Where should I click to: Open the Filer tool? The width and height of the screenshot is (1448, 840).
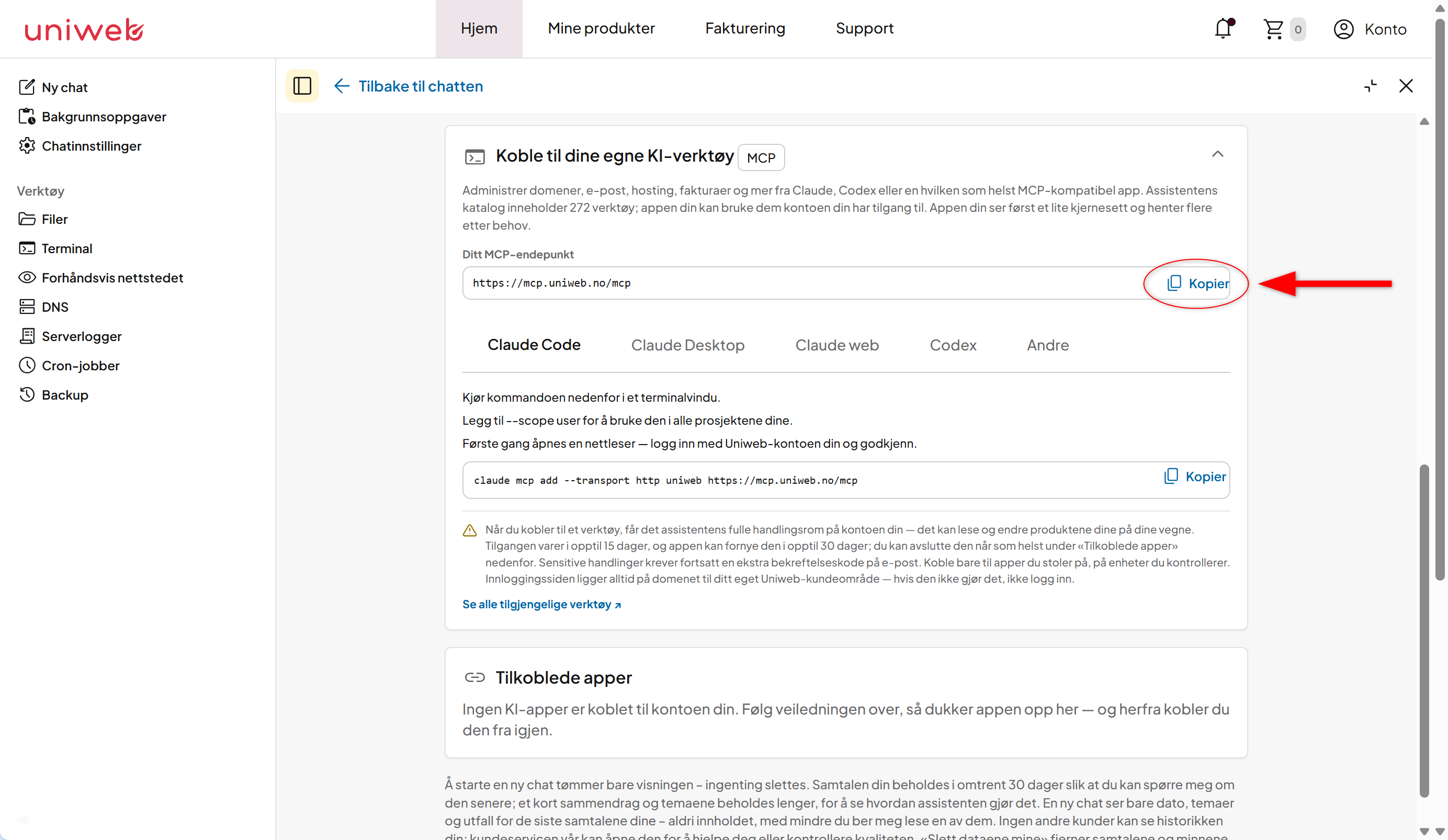pos(43,219)
